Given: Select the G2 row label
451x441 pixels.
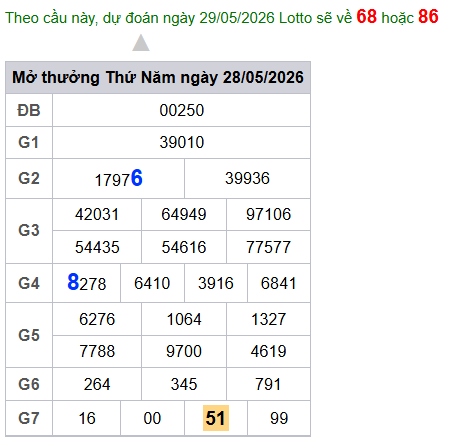Looking at the screenshot, I should click(x=29, y=178).
